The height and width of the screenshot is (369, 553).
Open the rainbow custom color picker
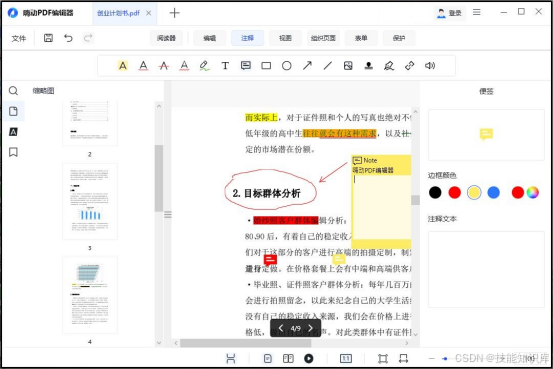pos(533,193)
